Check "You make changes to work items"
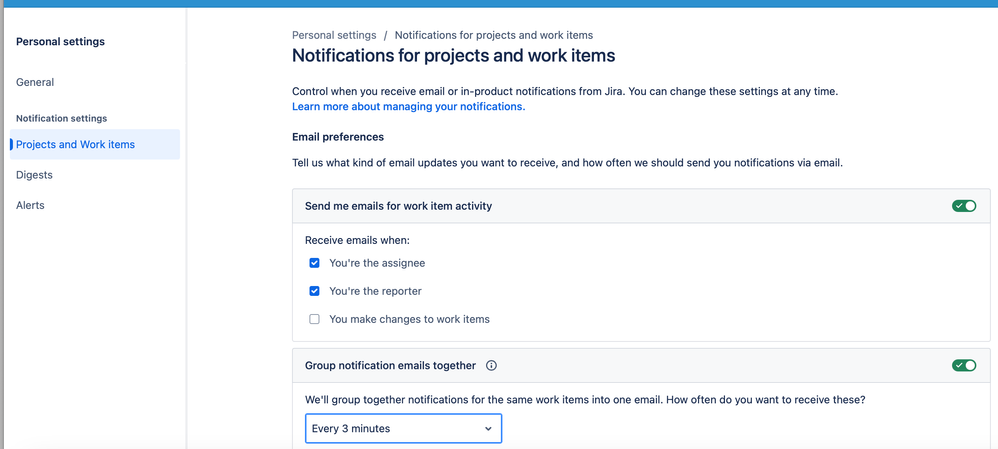The image size is (998, 449). pos(314,319)
